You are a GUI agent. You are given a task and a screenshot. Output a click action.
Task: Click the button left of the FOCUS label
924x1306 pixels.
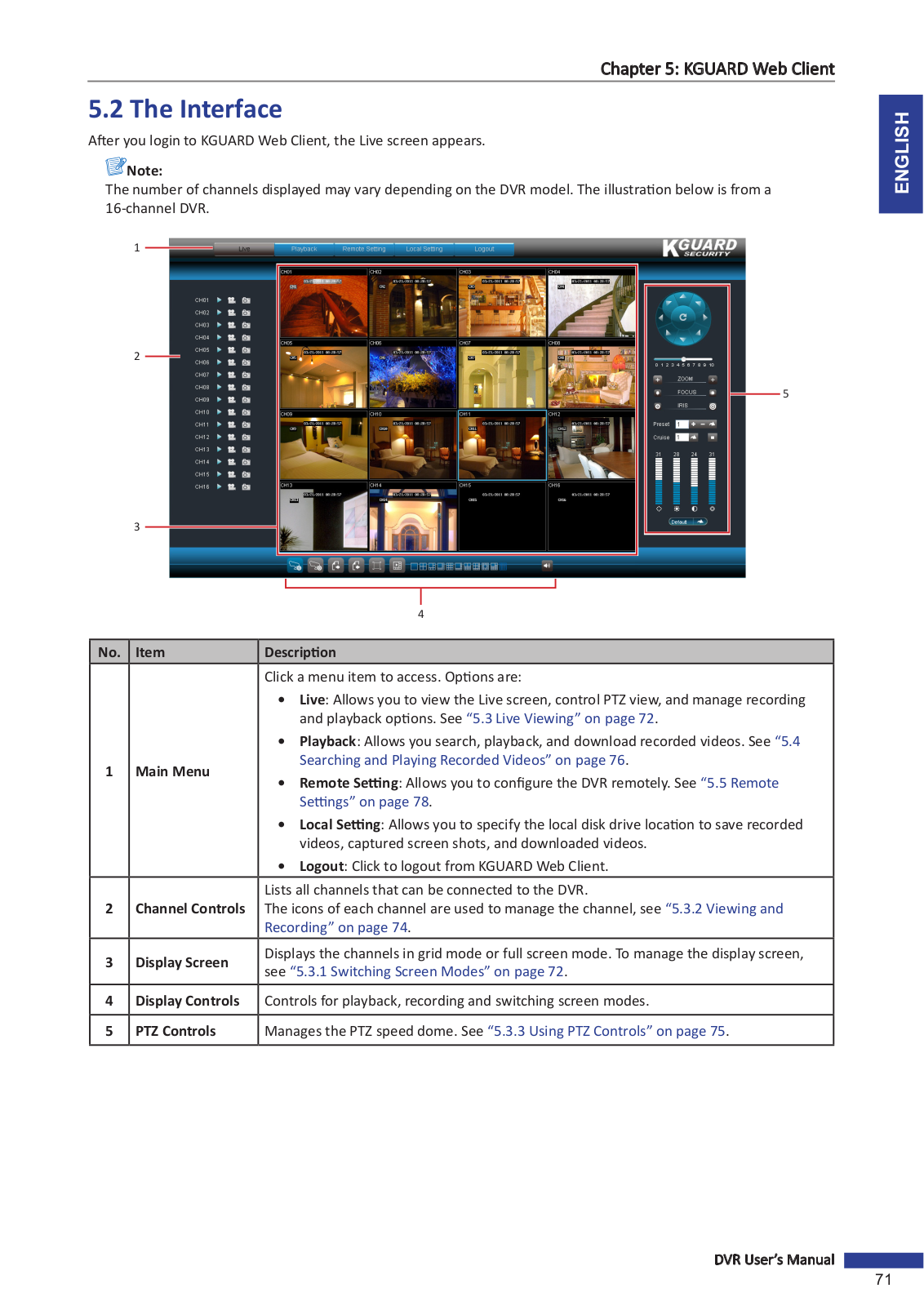tap(658, 393)
